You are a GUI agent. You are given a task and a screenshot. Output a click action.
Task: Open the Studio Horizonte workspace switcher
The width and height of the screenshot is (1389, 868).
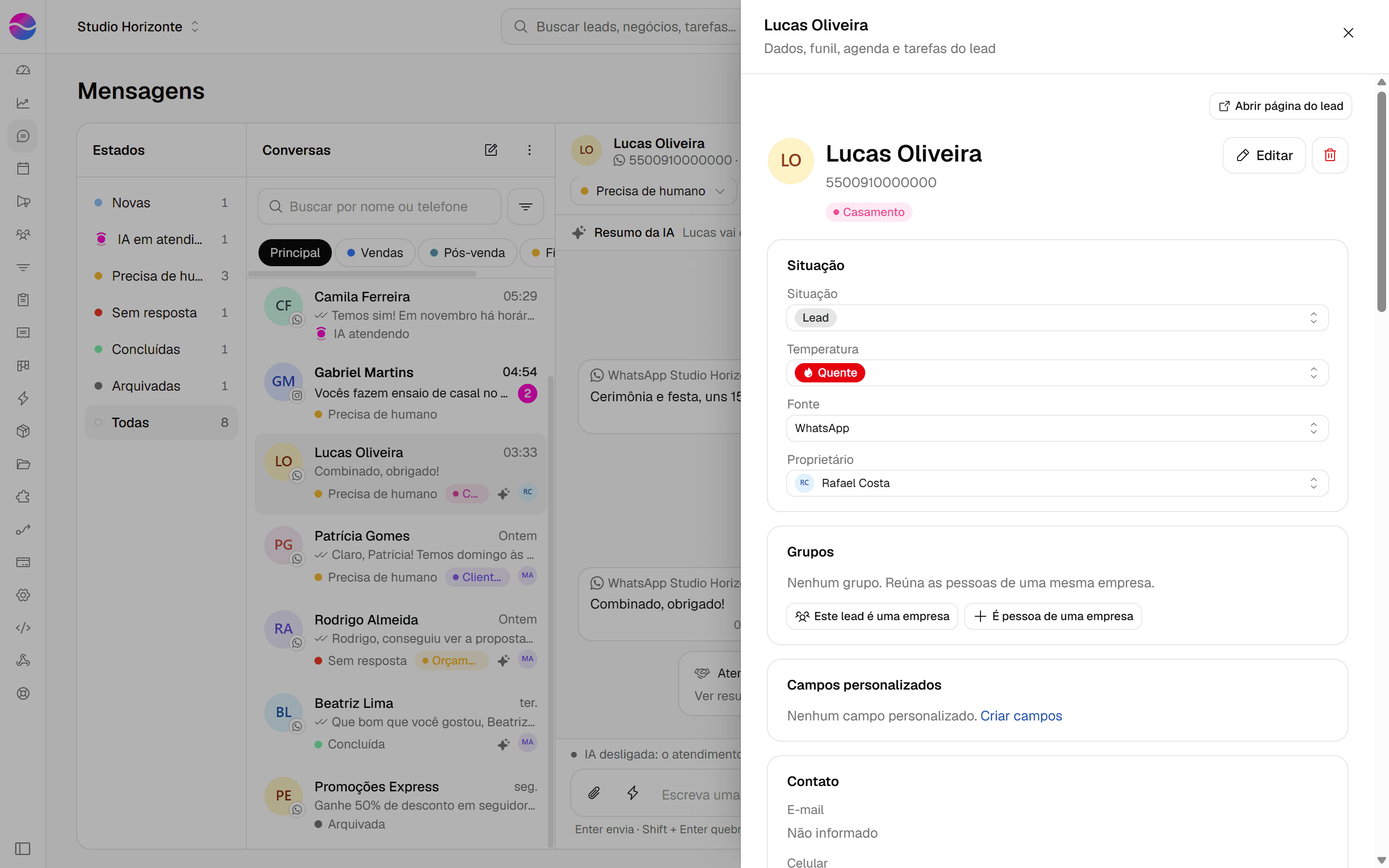[138, 27]
